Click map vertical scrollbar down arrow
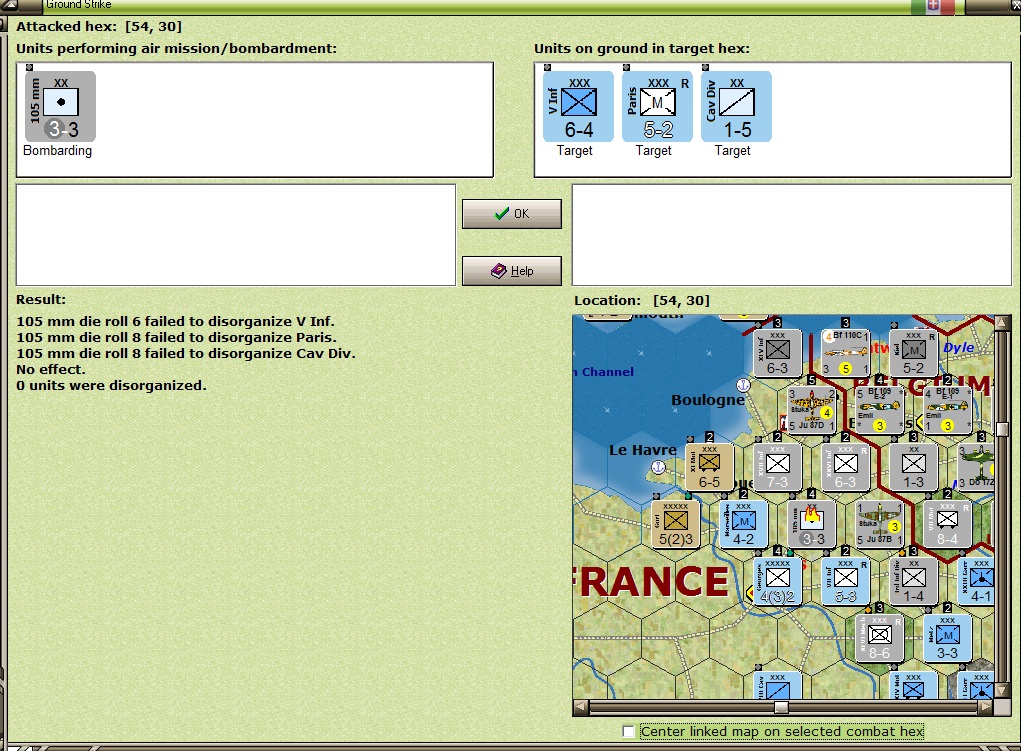The image size is (1021, 751). point(1002,691)
